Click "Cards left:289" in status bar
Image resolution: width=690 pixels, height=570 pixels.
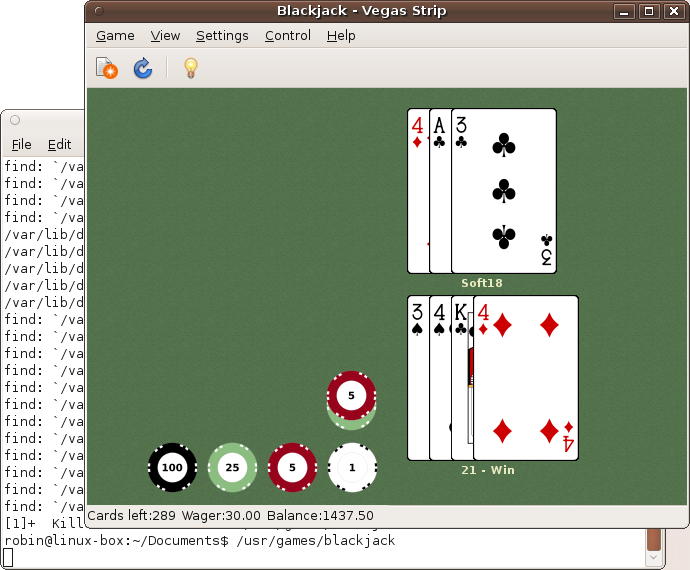(131, 515)
